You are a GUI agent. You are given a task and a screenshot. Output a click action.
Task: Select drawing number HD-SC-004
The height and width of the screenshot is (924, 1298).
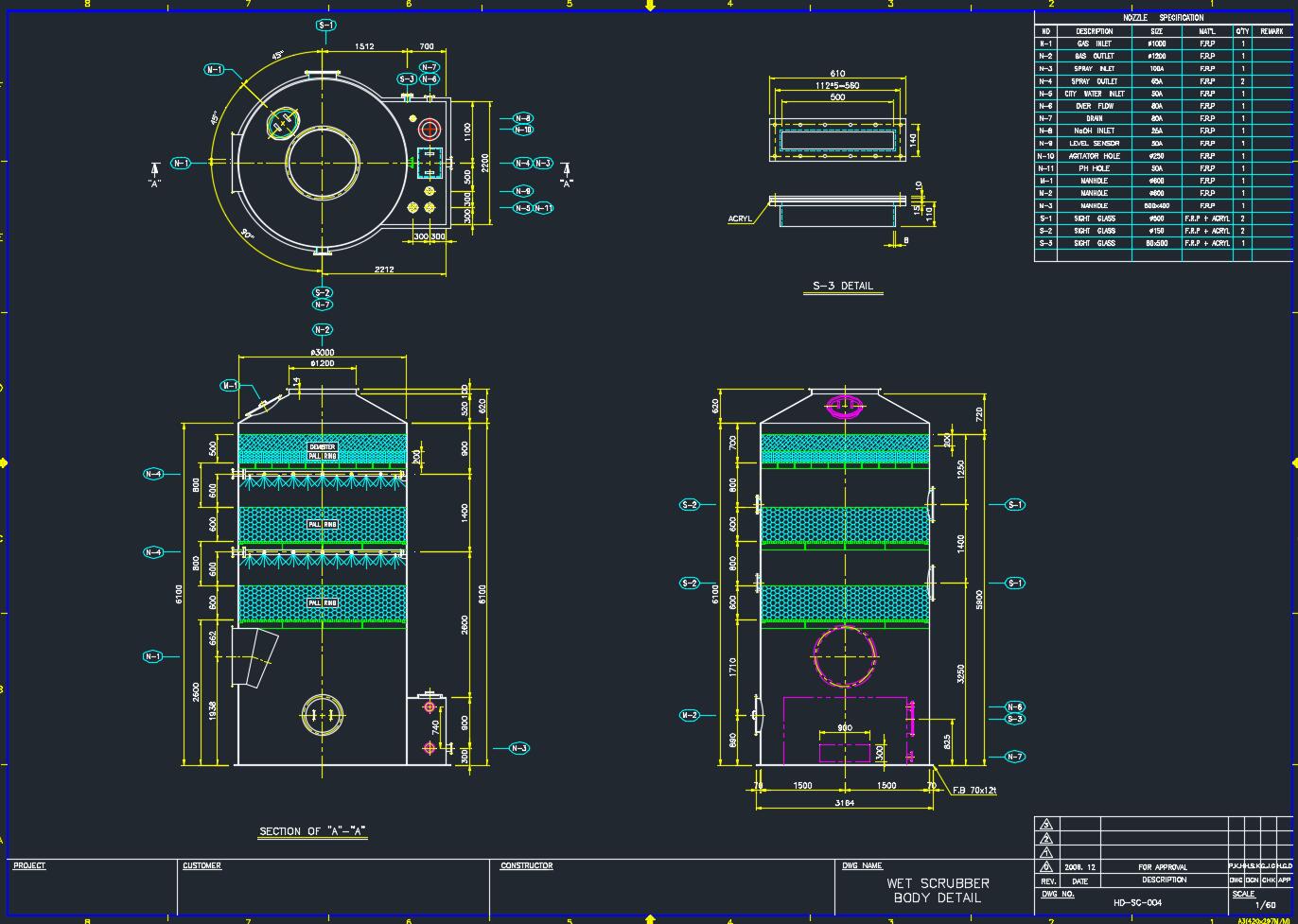[1136, 902]
